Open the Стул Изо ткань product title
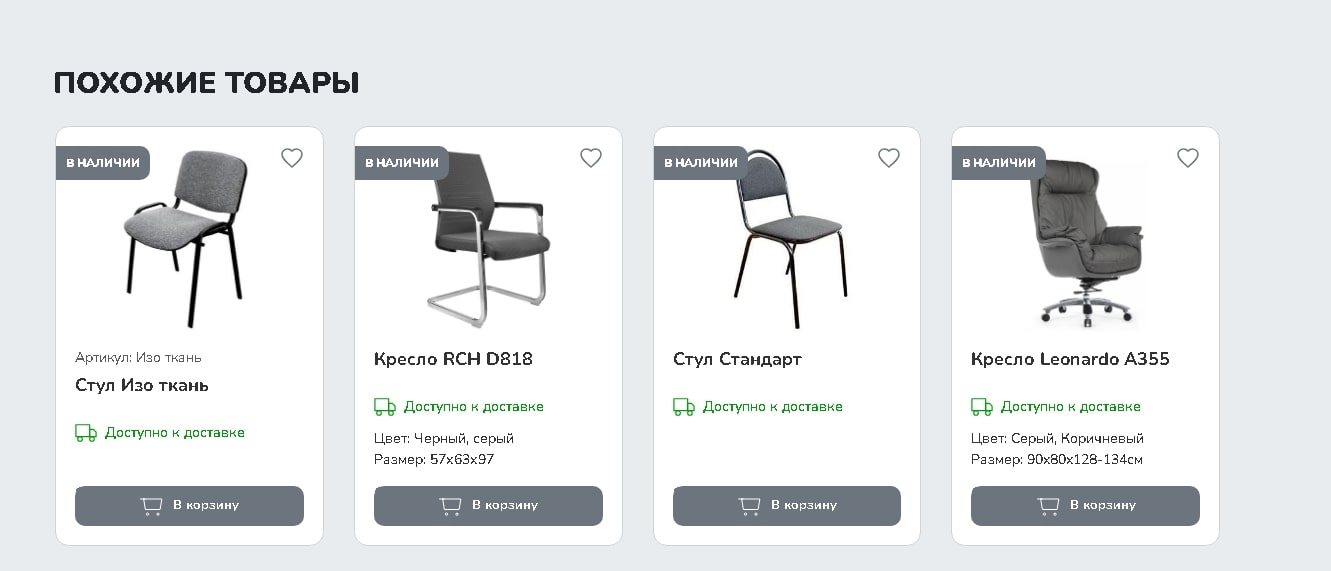1331x571 pixels. click(x=142, y=385)
